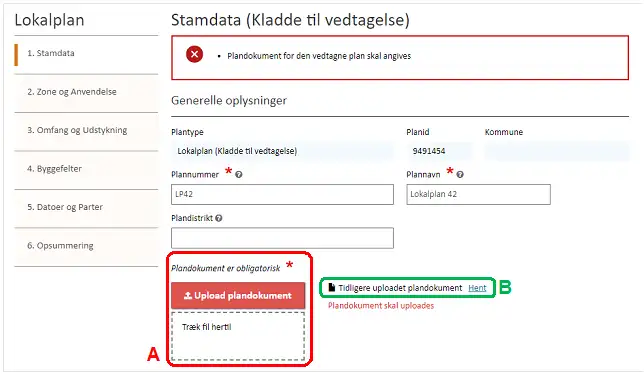Viewport: 644px width, 388px height.
Task: Click the empty Plandistrikt input field
Action: point(282,238)
